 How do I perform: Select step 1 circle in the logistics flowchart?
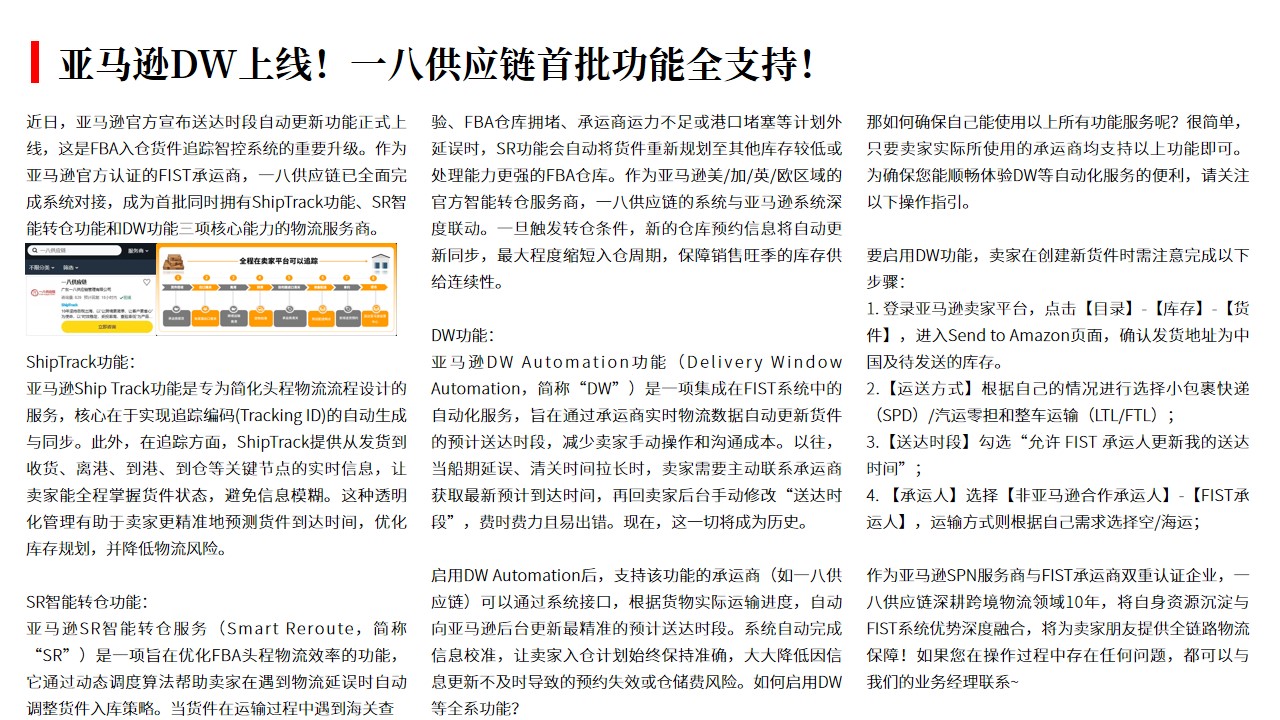point(178,278)
